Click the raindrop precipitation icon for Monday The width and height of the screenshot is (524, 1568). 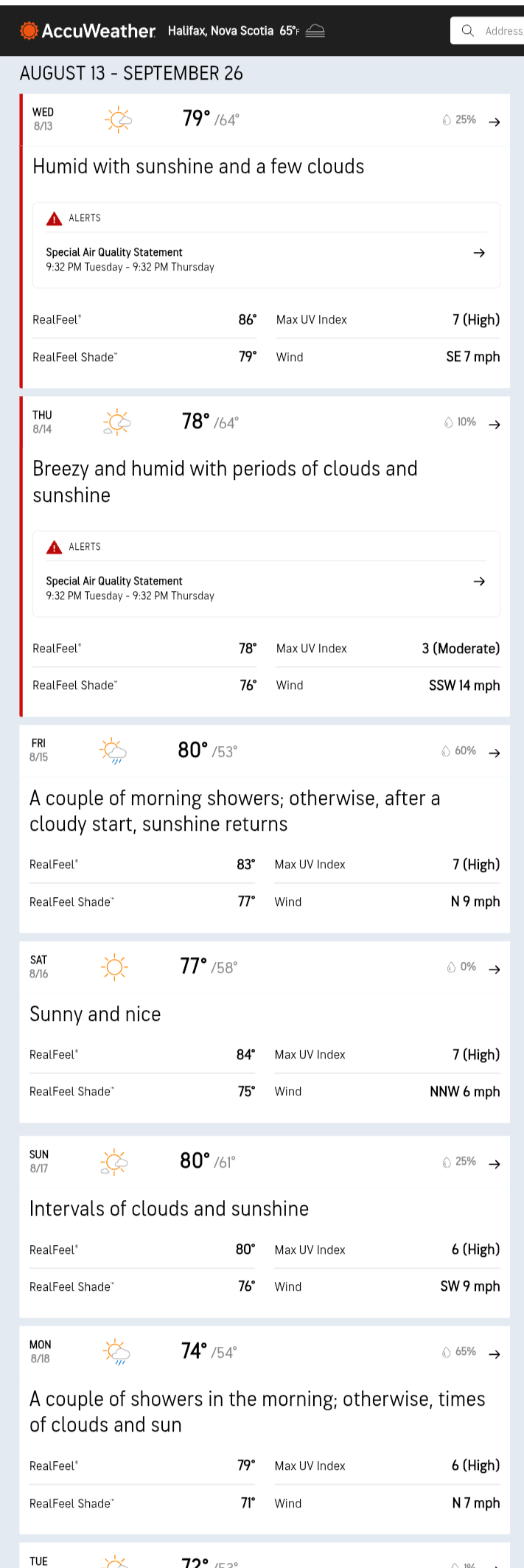point(446,1352)
